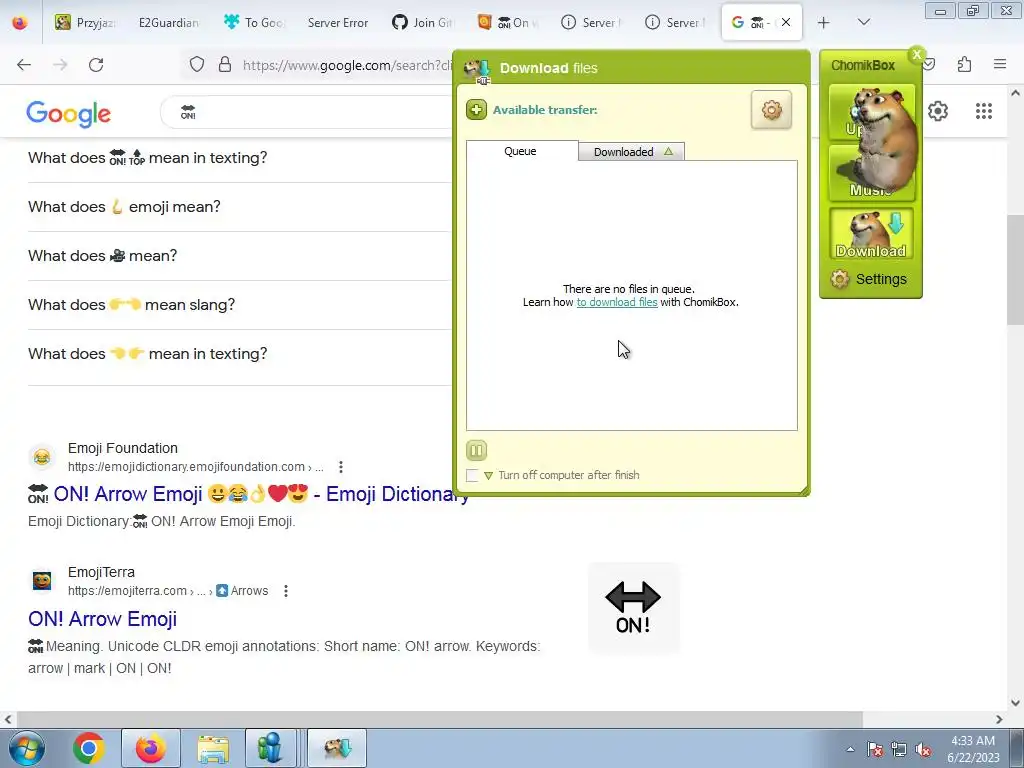Expand the camera emoji 'mean?' question

240,256
